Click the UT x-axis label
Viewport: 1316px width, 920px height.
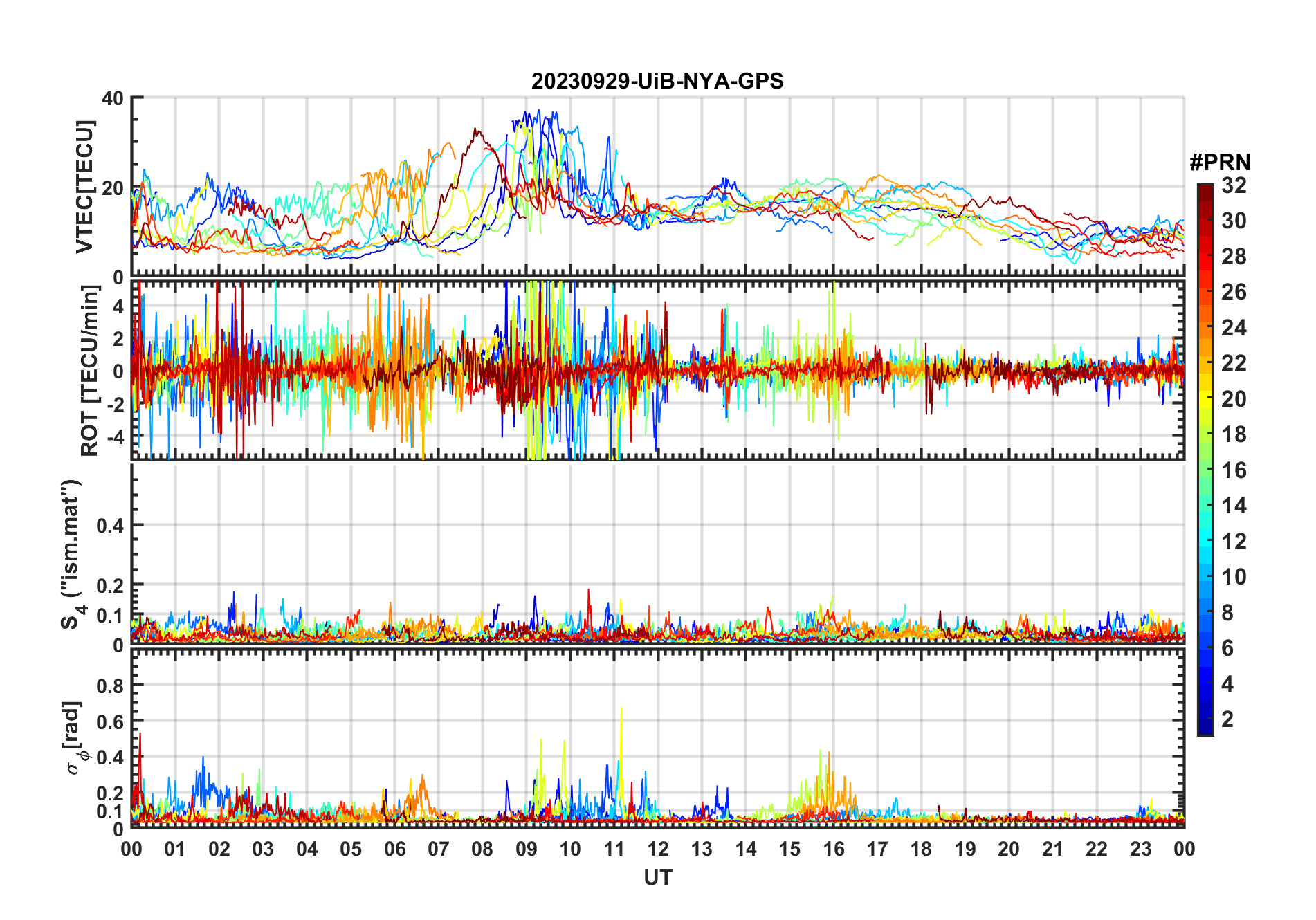[657, 877]
